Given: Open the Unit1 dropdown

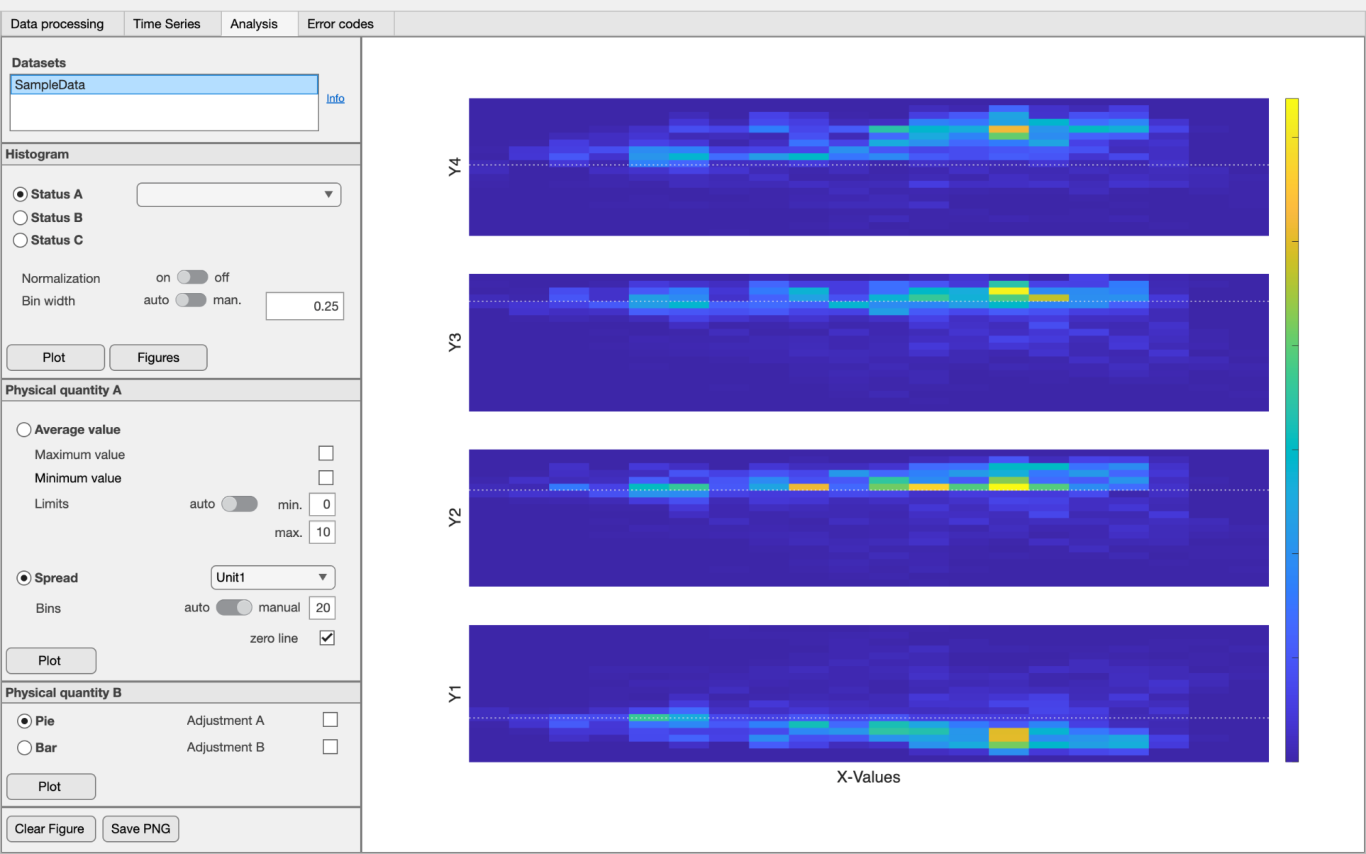Looking at the screenshot, I should (x=273, y=577).
